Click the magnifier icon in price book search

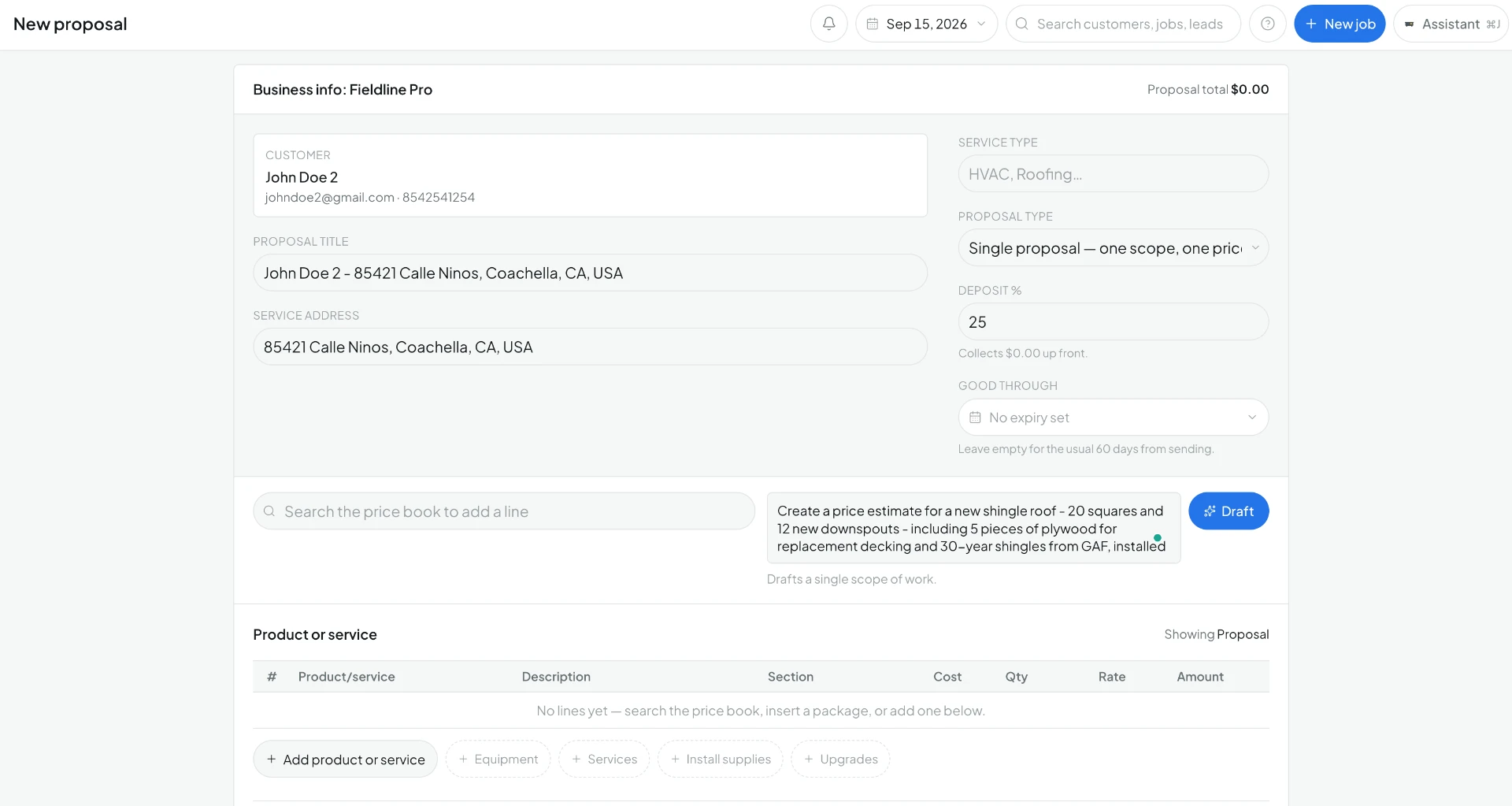[269, 511]
